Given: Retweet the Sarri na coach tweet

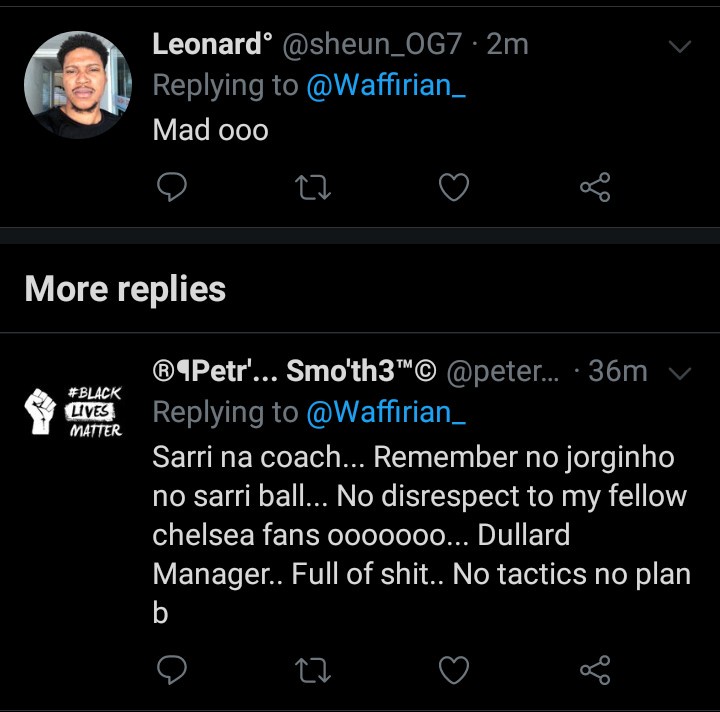Looking at the screenshot, I should pos(314,669).
